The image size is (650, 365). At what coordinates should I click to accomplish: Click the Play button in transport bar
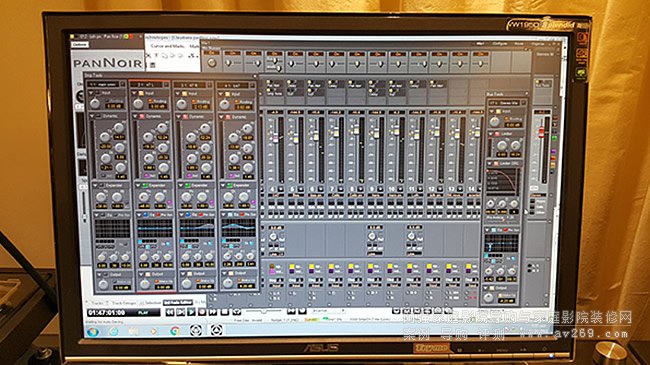click(191, 312)
